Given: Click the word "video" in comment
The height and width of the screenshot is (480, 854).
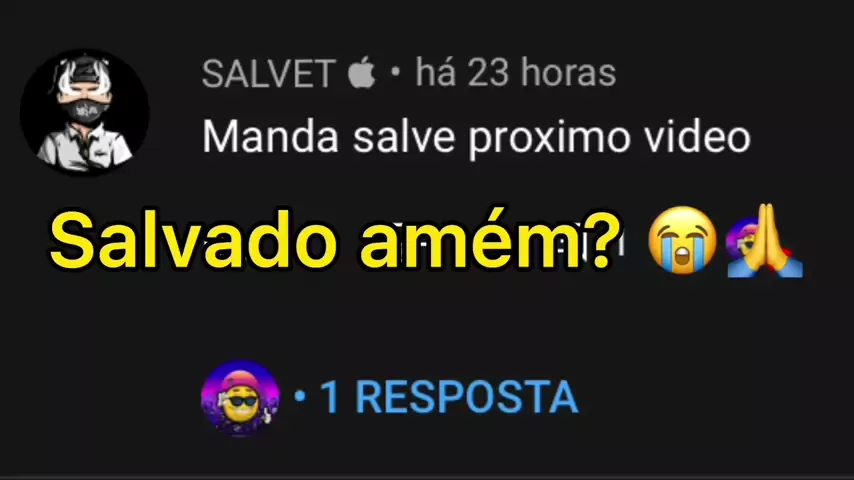Looking at the screenshot, I should point(698,136).
